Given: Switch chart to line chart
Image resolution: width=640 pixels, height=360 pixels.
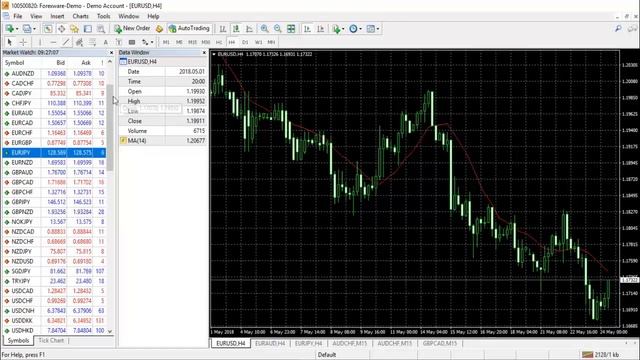Looking at the screenshot, I should point(249,29).
